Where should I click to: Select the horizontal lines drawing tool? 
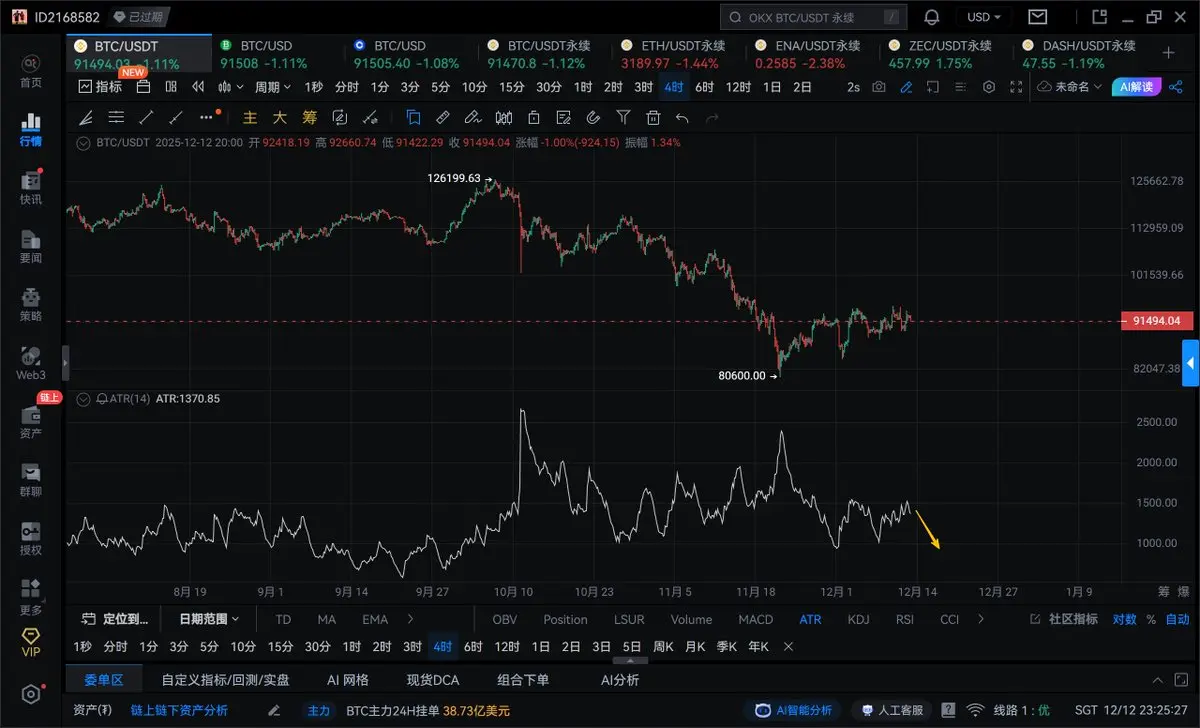point(116,117)
